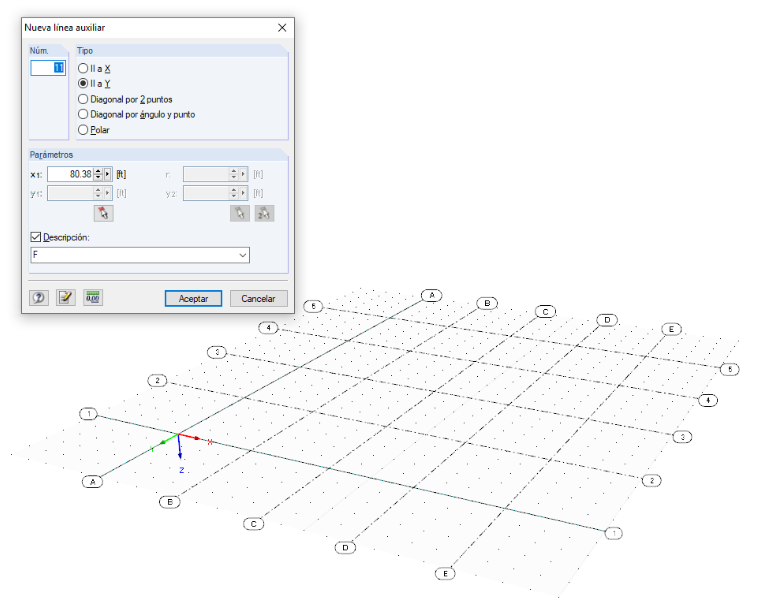760x615 pixels.
Task: Click grid label C at the near end of line C
Action: (253, 524)
